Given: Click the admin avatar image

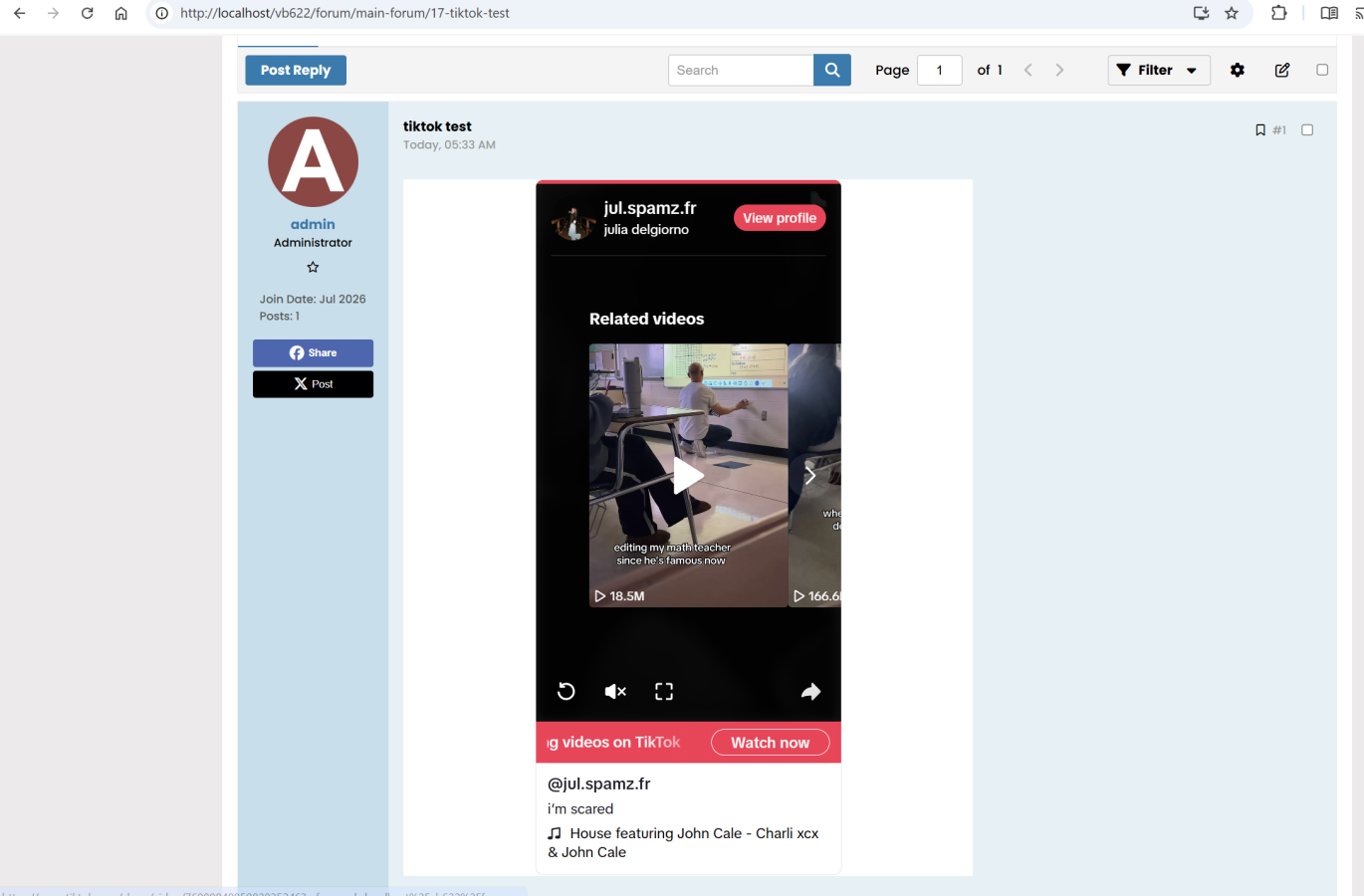Looking at the screenshot, I should pos(313,162).
